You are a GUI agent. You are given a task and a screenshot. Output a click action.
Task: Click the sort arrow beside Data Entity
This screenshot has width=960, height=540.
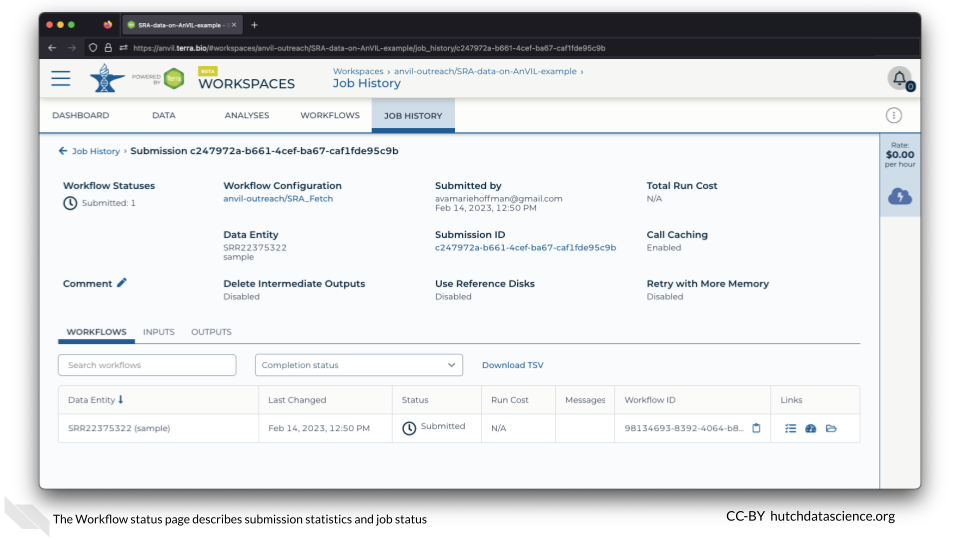coord(121,399)
